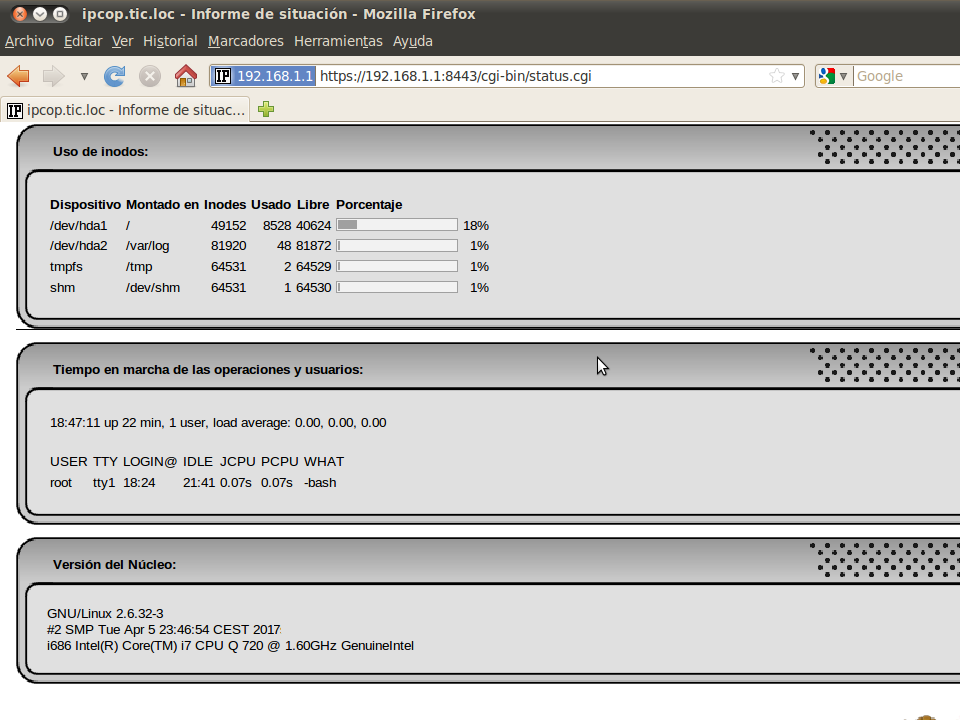The image size is (960, 720).
Task: Click the 192.168.1.1 site identity badge
Action: (264, 76)
